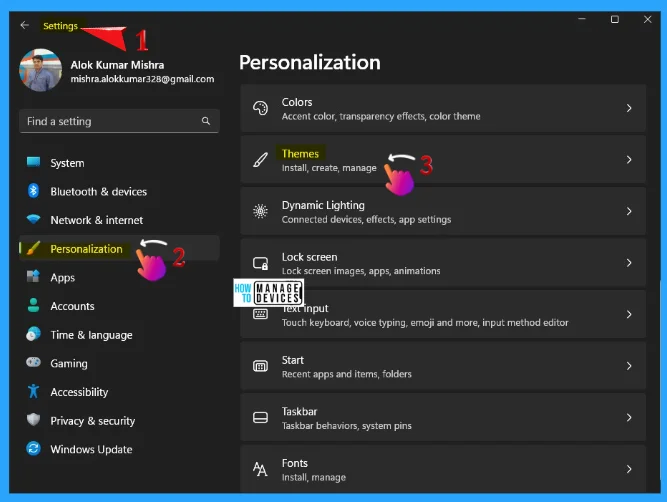The image size is (667, 502).
Task: Click the Windows Update refresh icon
Action: click(33, 448)
